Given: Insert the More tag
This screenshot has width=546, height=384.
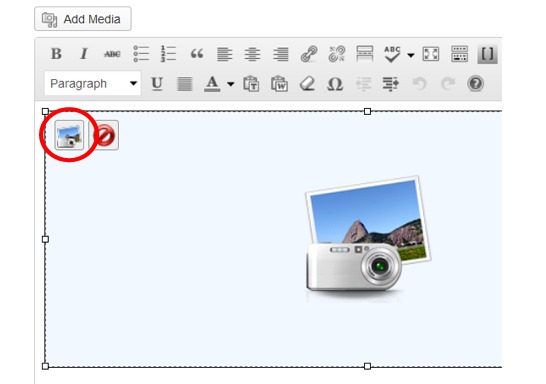Looking at the screenshot, I should (365, 54).
